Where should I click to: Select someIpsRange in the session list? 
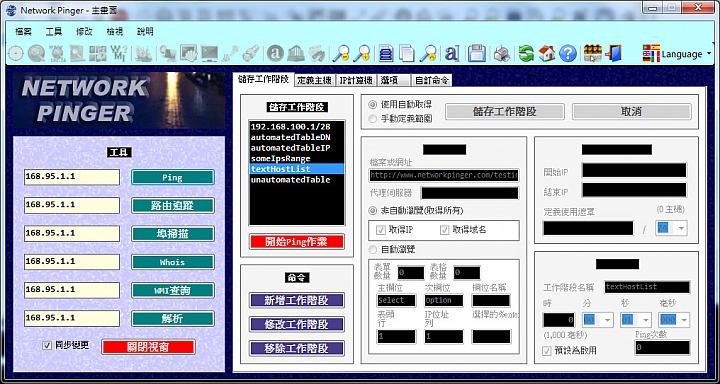tap(297, 158)
